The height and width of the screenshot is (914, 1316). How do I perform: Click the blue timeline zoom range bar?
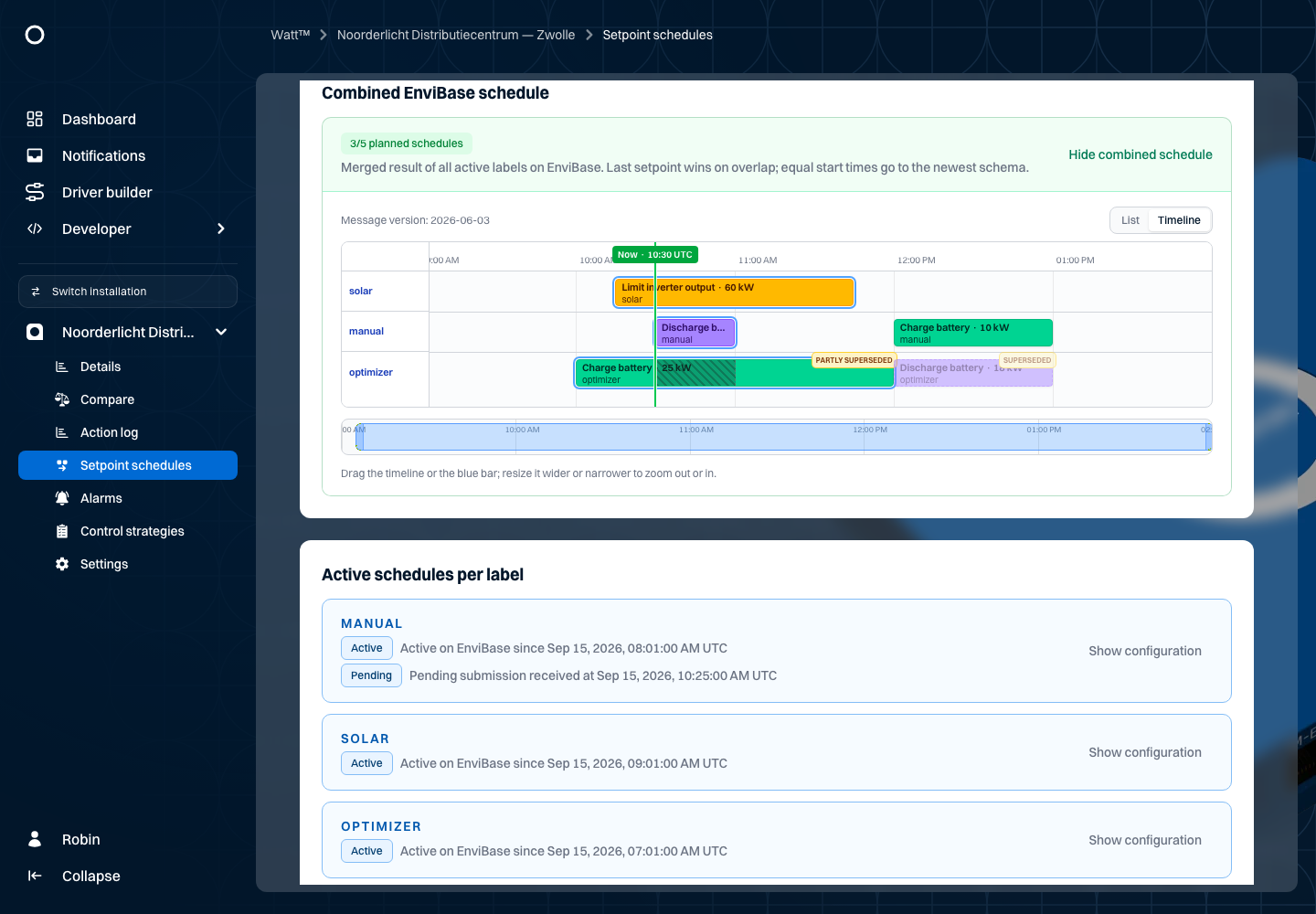[x=783, y=437]
